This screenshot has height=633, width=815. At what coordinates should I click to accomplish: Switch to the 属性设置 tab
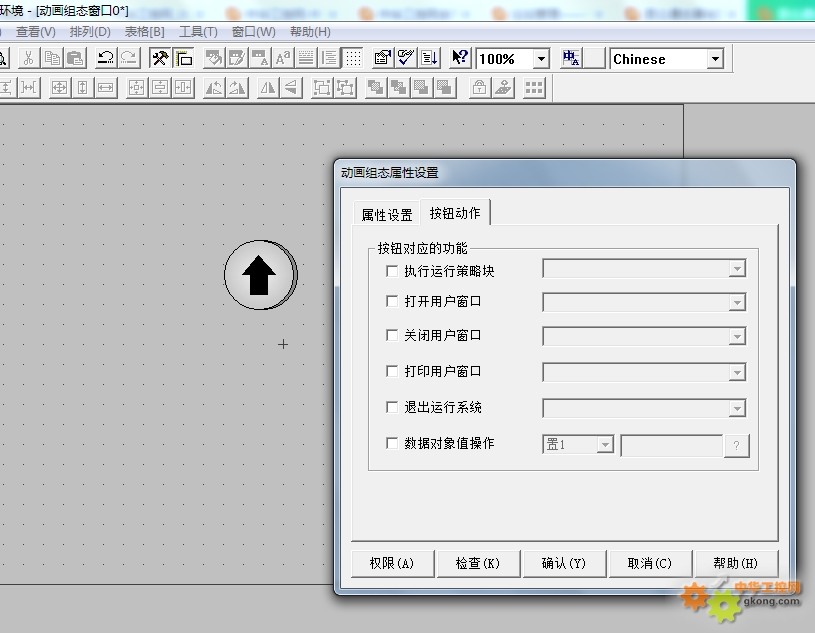tap(387, 215)
